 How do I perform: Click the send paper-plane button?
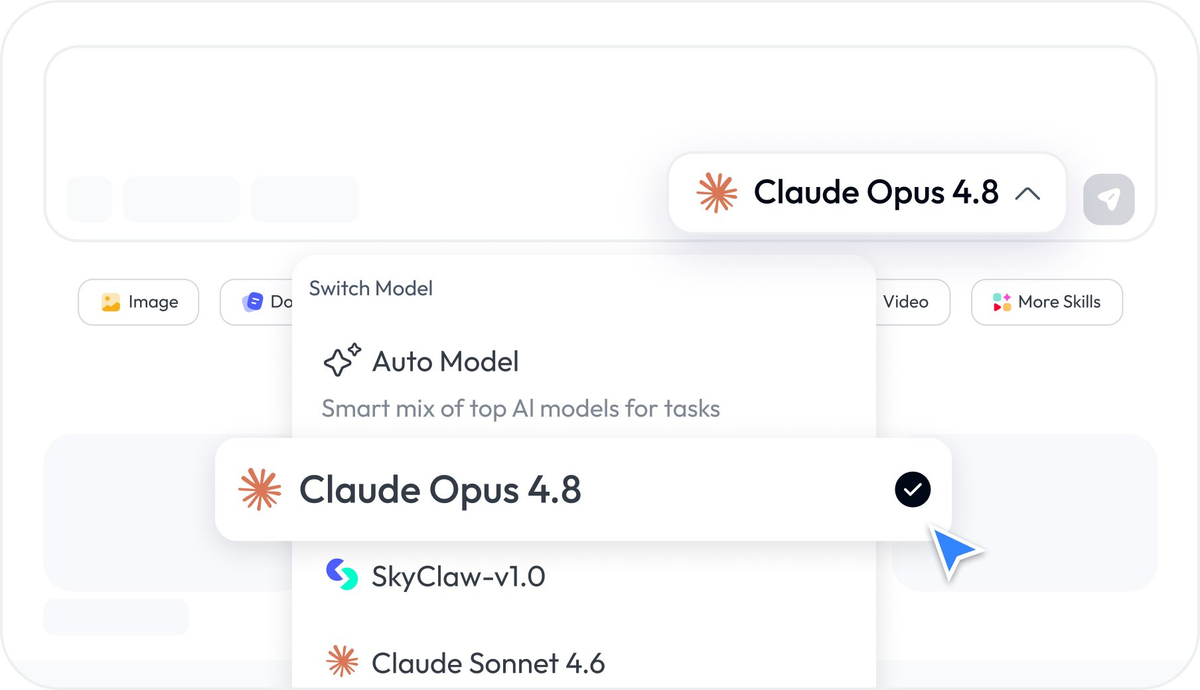pyautogui.click(x=1109, y=199)
